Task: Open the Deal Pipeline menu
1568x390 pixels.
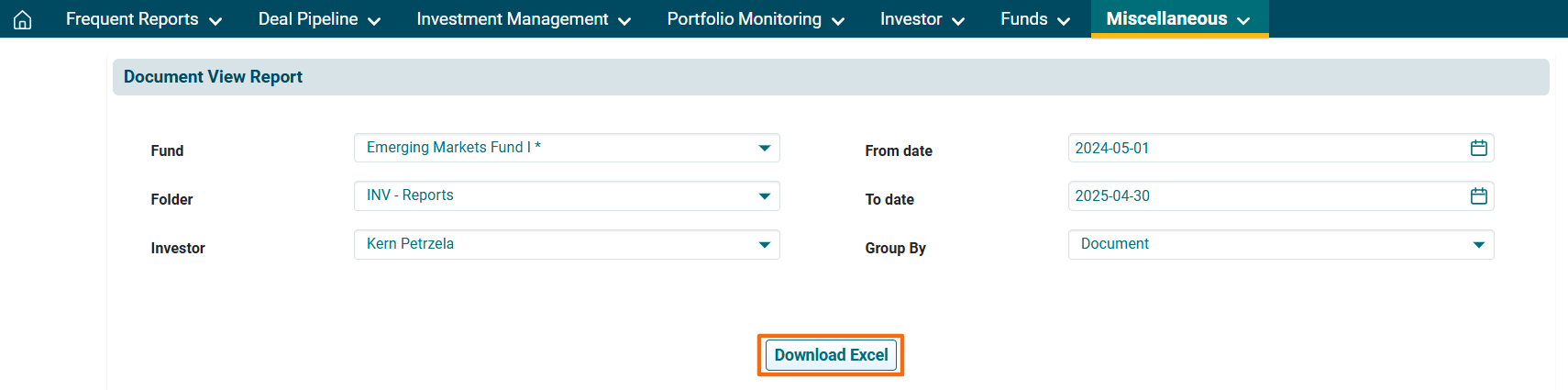Action: [319, 19]
